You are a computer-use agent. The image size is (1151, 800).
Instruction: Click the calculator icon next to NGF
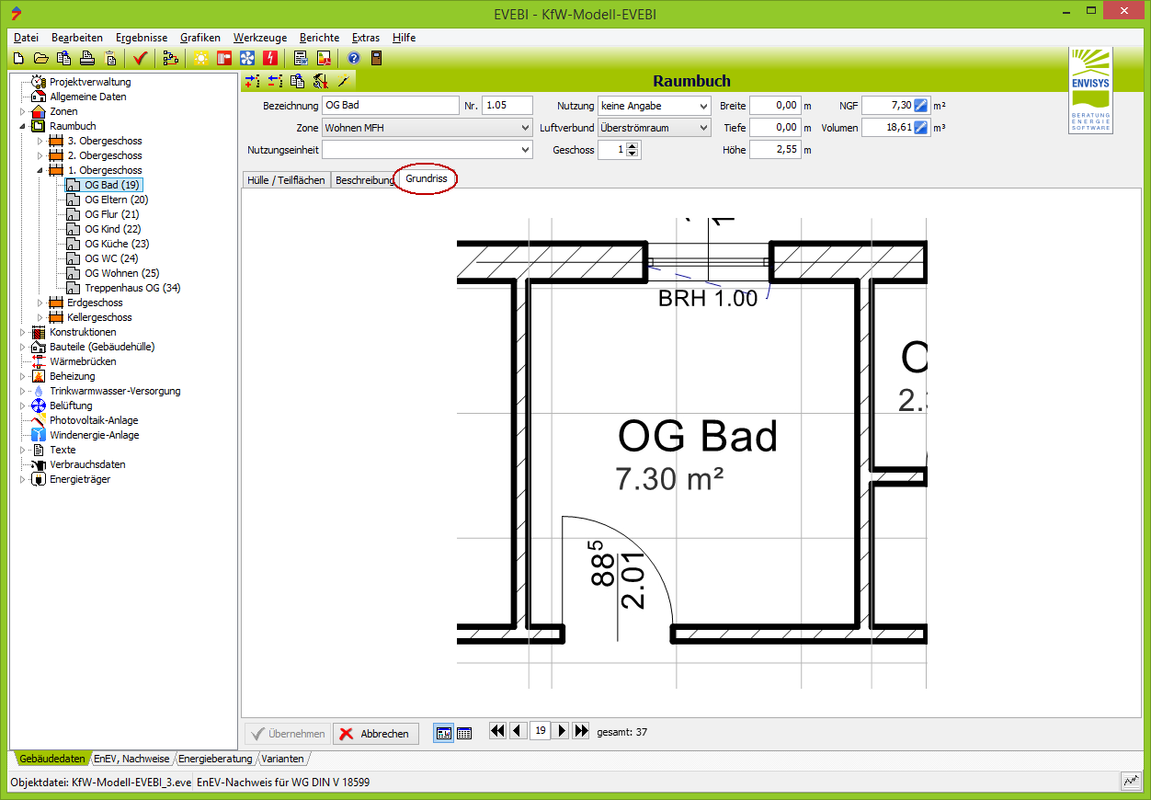921,105
